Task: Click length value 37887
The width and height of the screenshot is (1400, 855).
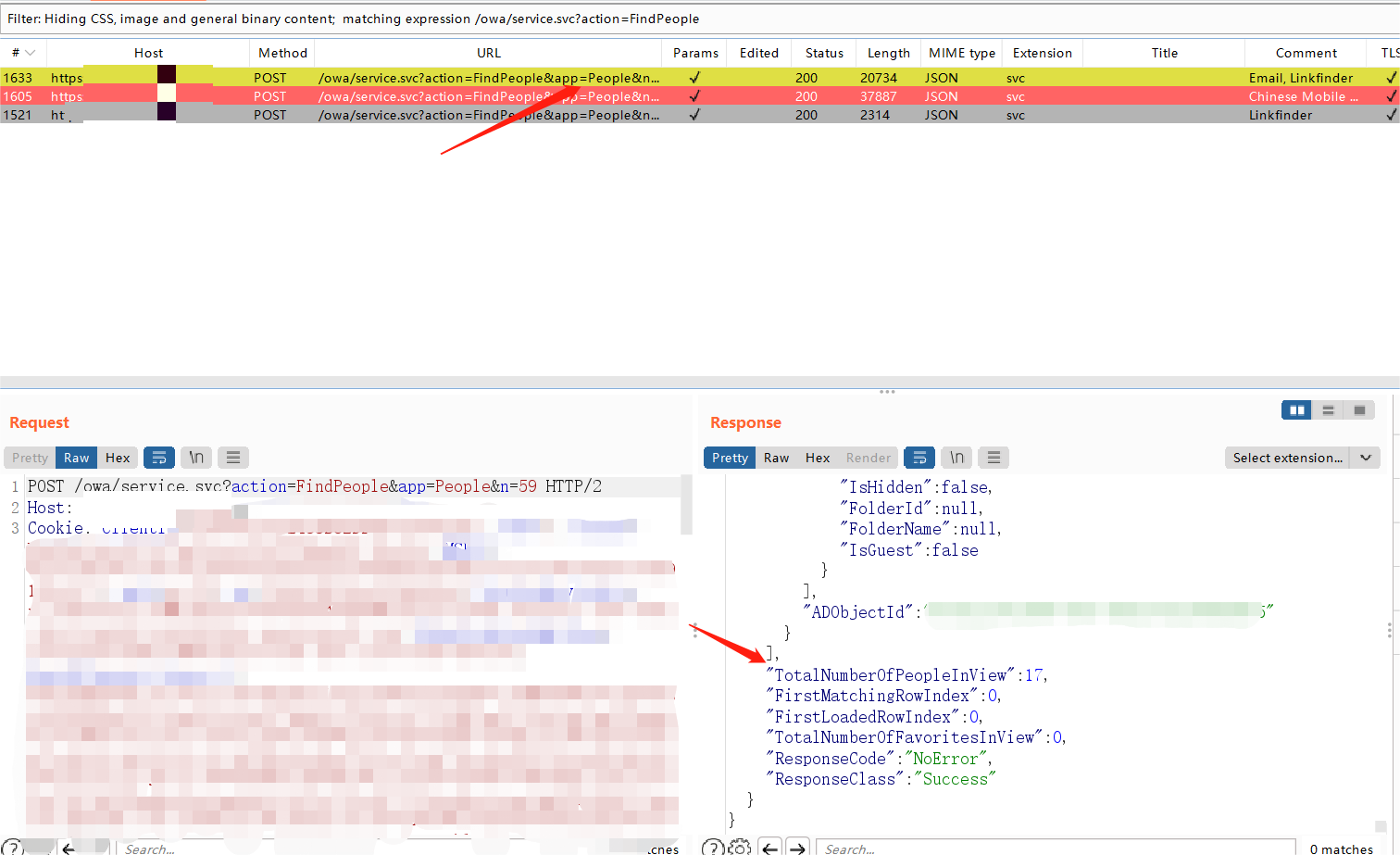Action: 879,96
